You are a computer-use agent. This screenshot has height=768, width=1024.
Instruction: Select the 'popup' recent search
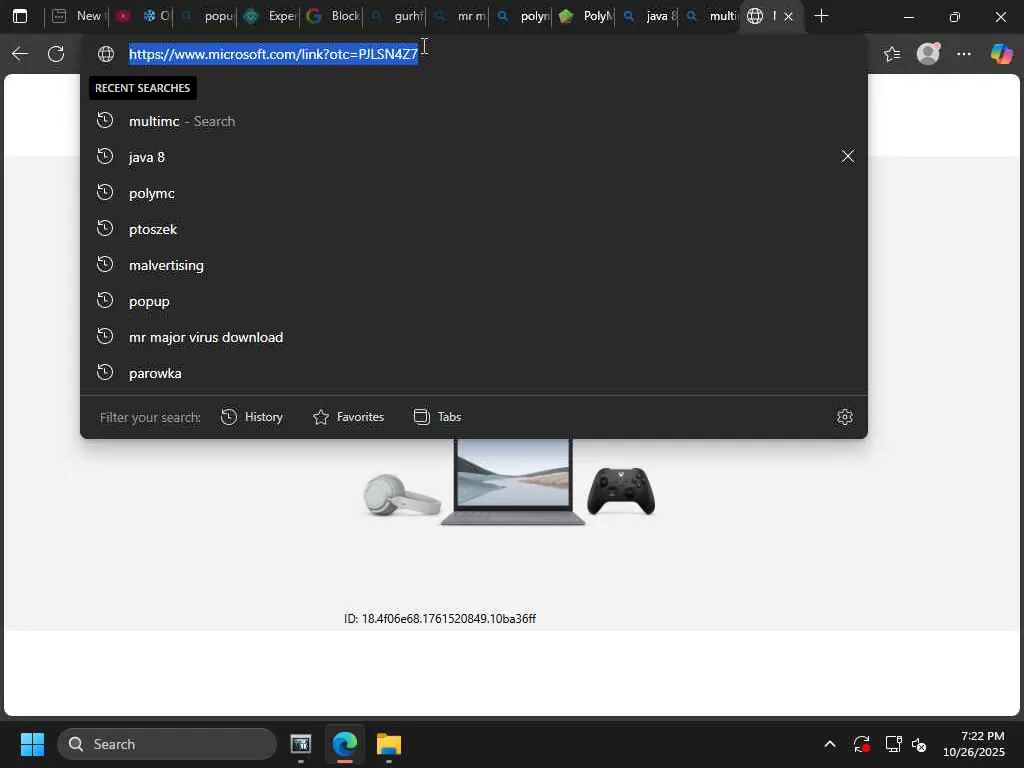tap(473, 300)
